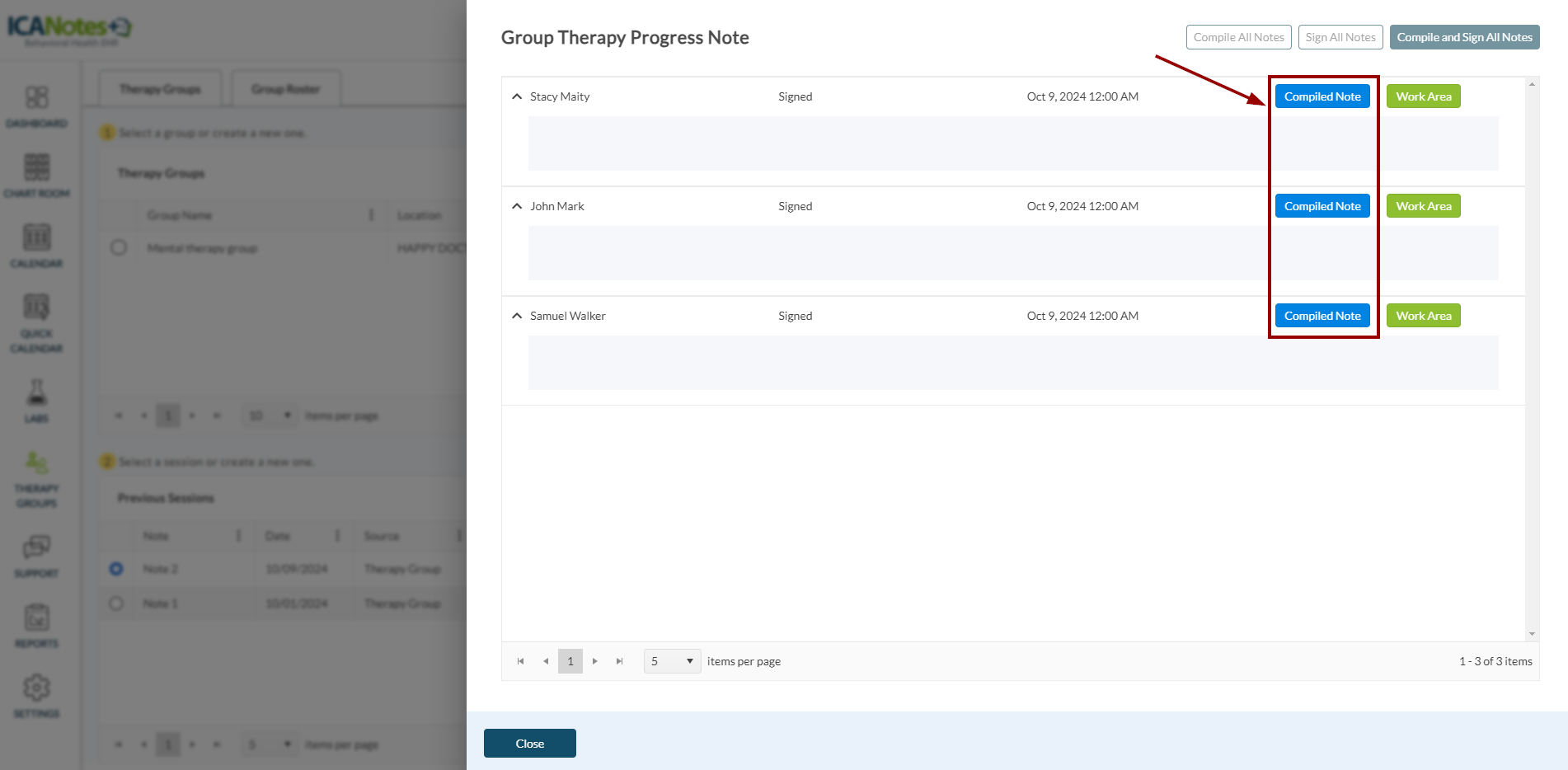Select the Note 1 session radio button
The image size is (1568, 770).
coord(116,603)
